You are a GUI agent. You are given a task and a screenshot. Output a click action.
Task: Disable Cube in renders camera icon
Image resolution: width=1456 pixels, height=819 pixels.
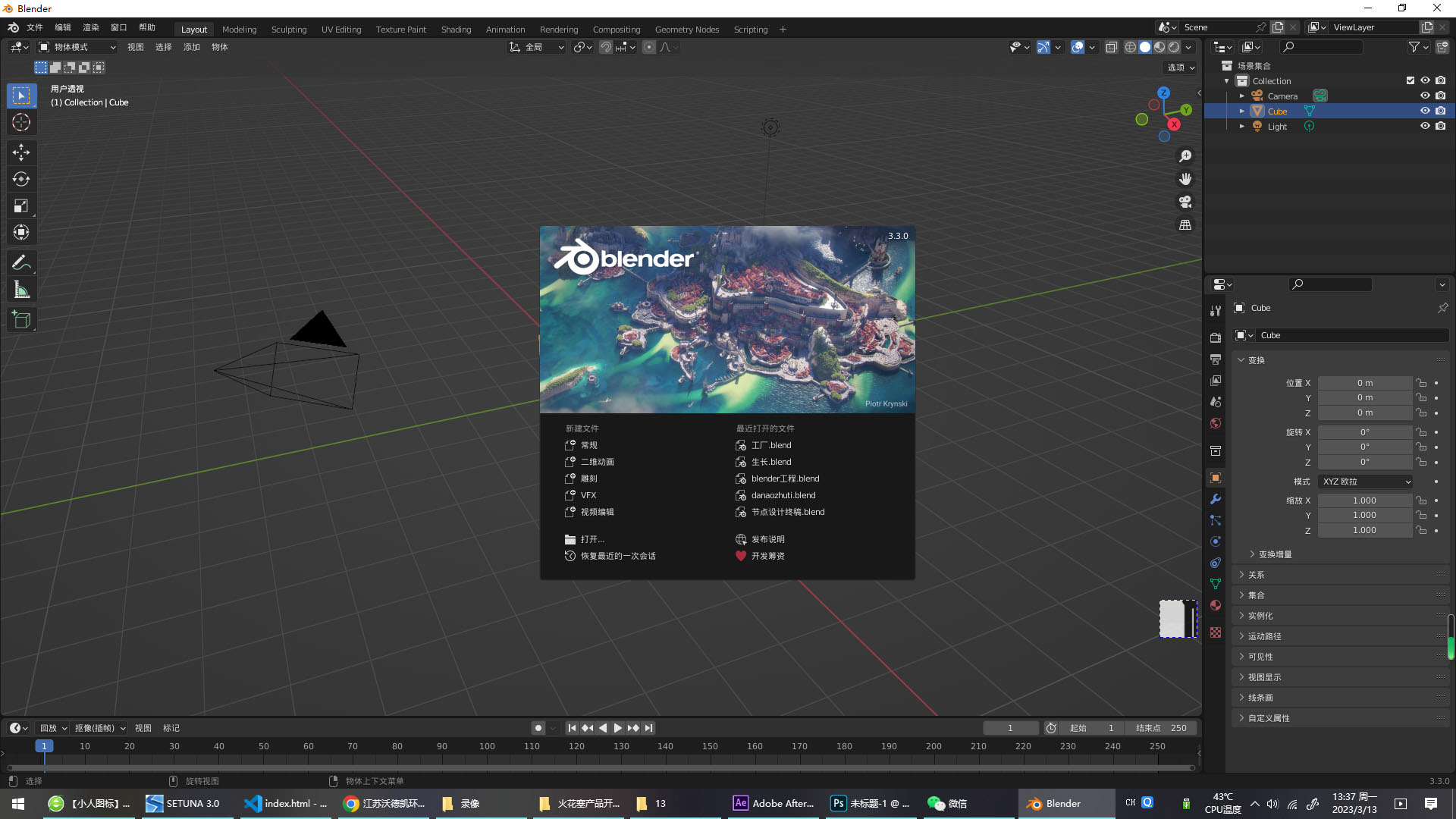[1440, 111]
